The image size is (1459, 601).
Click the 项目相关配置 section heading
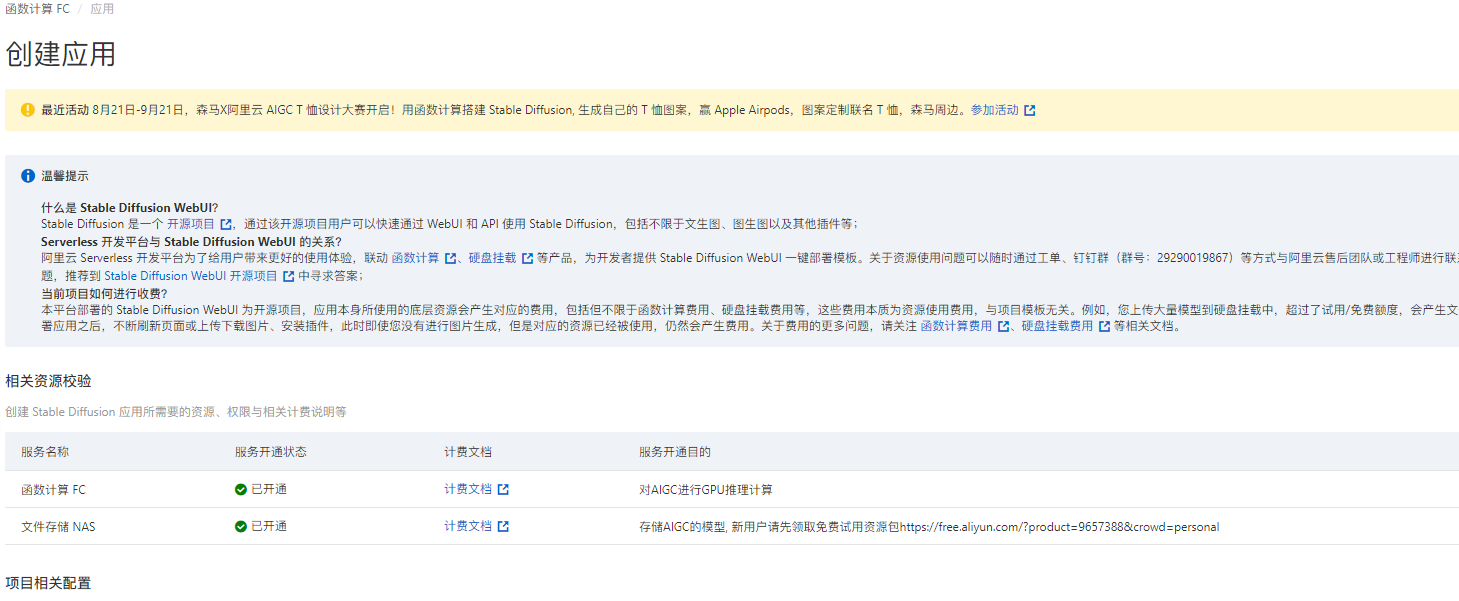pos(48,583)
